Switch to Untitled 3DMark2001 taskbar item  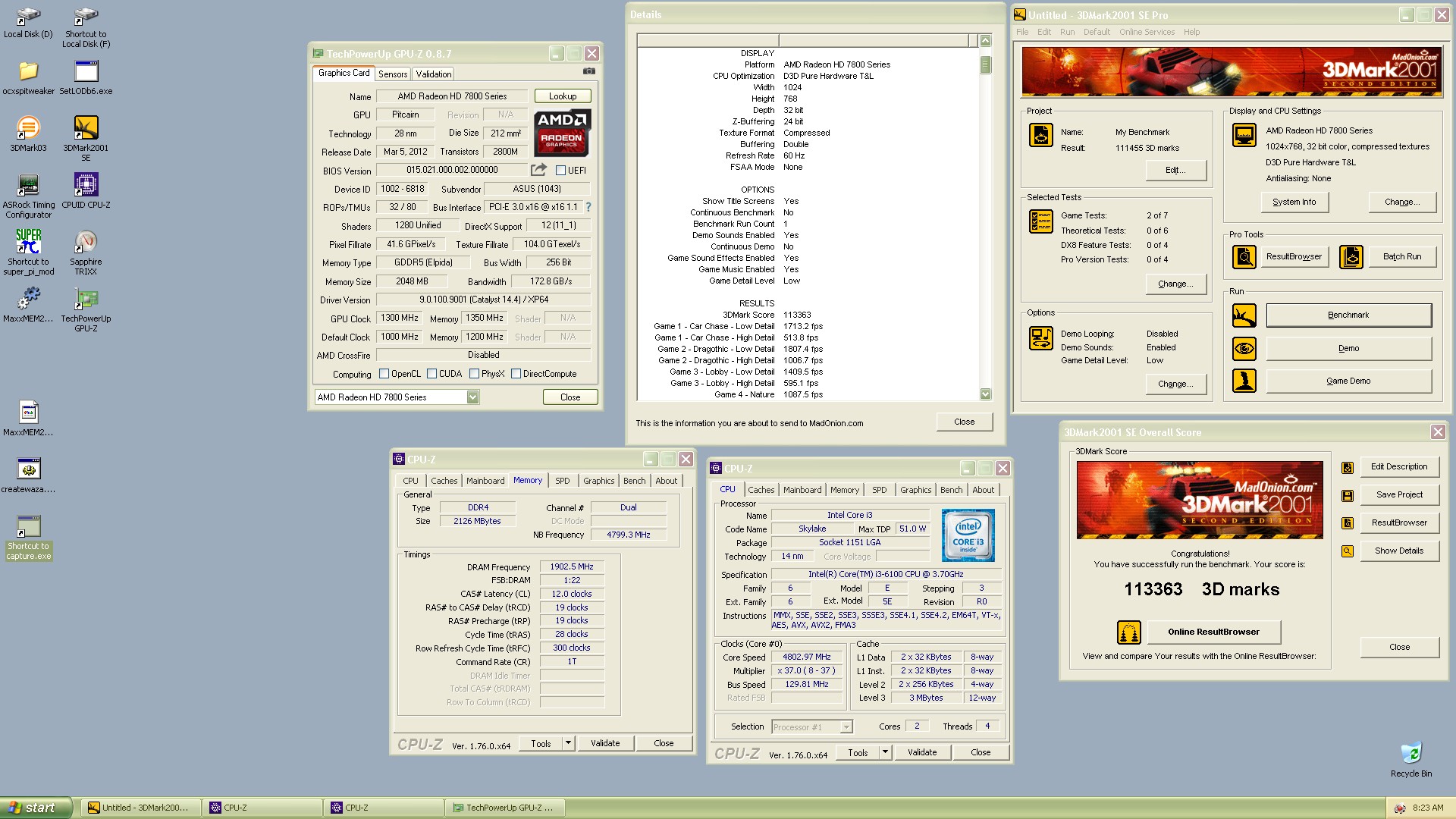tap(141, 808)
